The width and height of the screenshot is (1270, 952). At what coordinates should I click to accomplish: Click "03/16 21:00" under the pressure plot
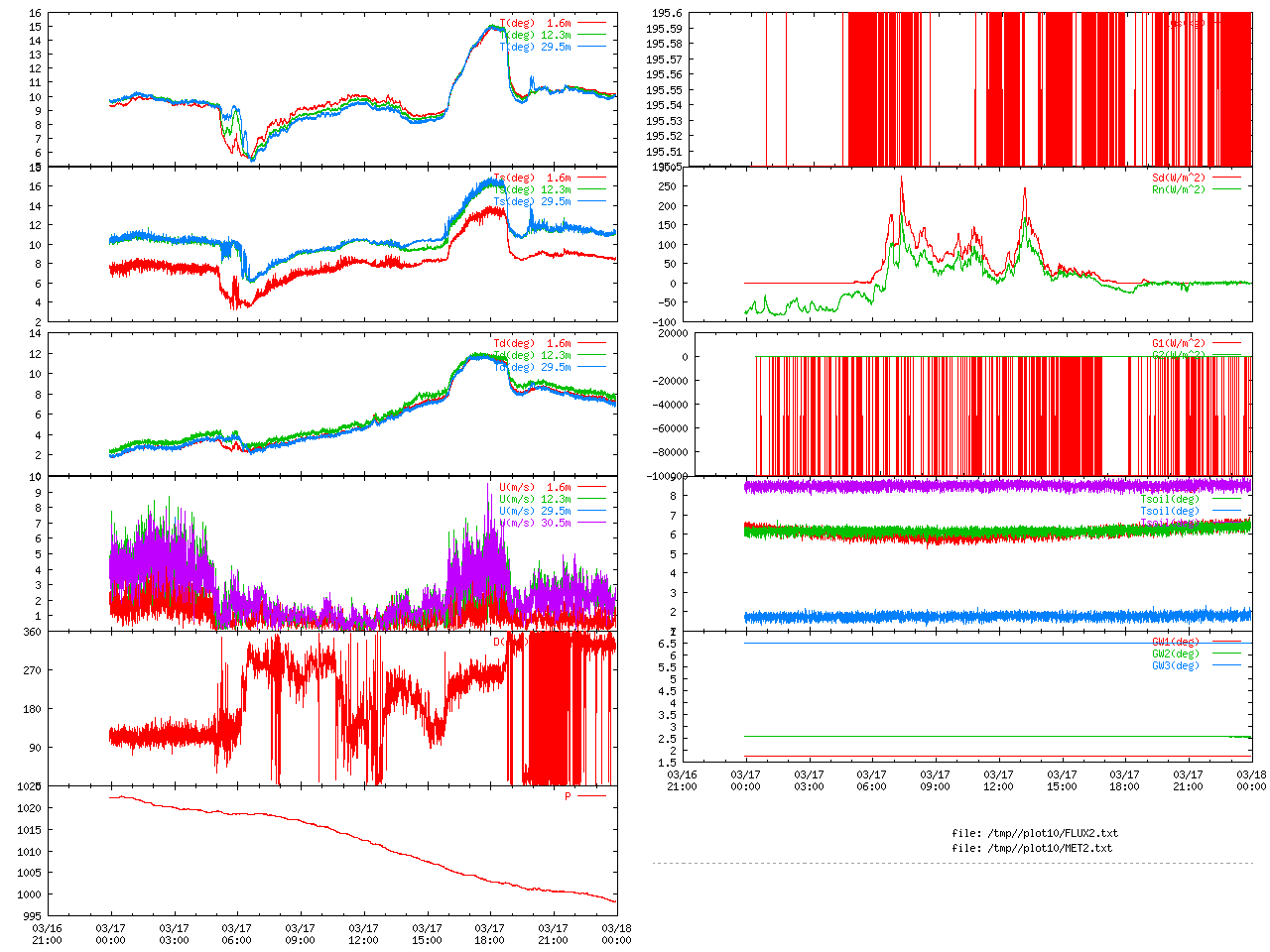click(47, 935)
